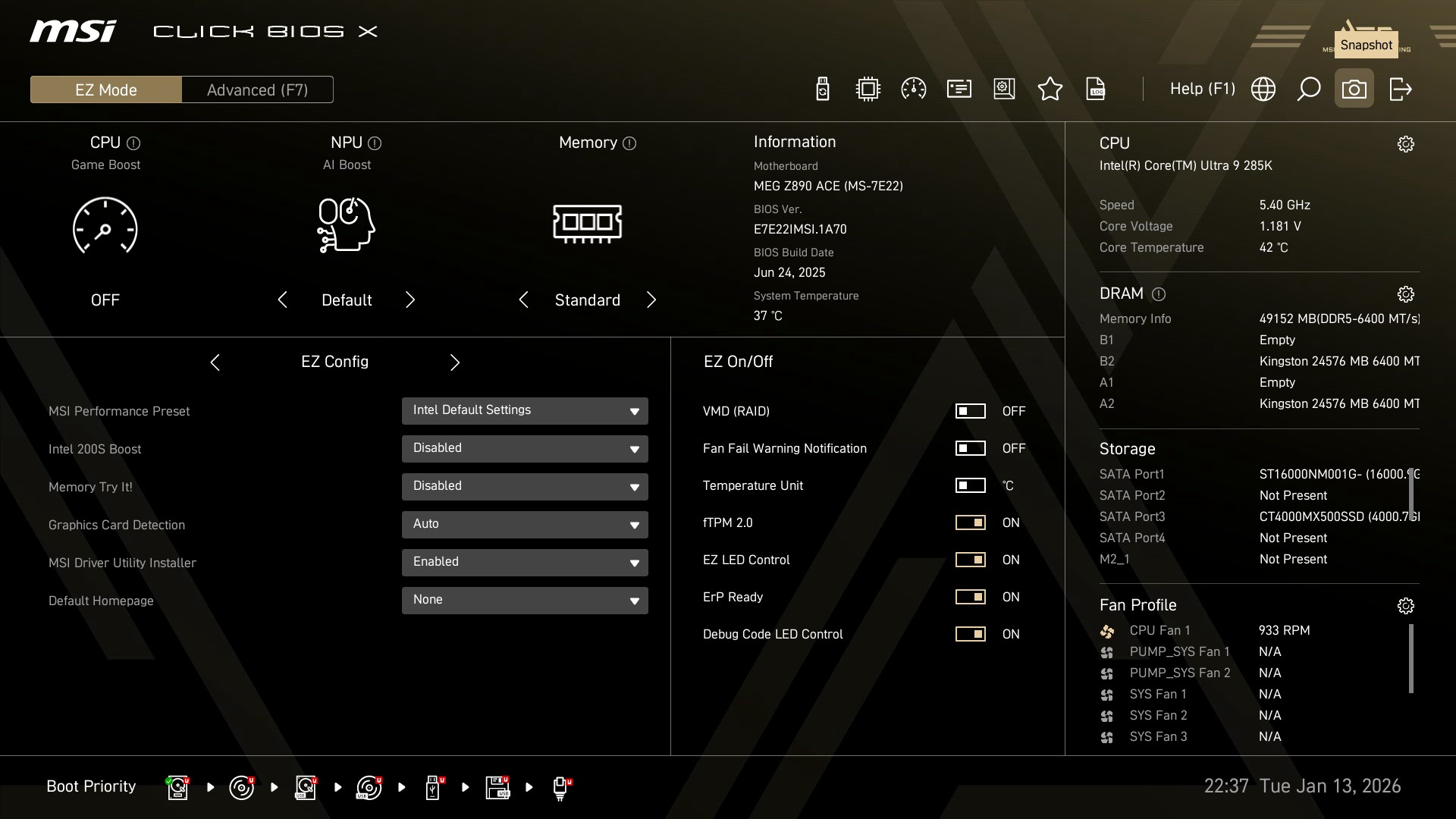Click the CPU chip toolbar icon

tap(868, 89)
